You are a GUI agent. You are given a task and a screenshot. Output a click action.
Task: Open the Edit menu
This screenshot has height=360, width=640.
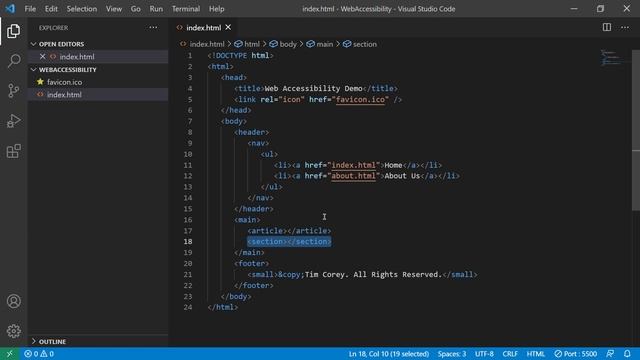[x=51, y=9]
